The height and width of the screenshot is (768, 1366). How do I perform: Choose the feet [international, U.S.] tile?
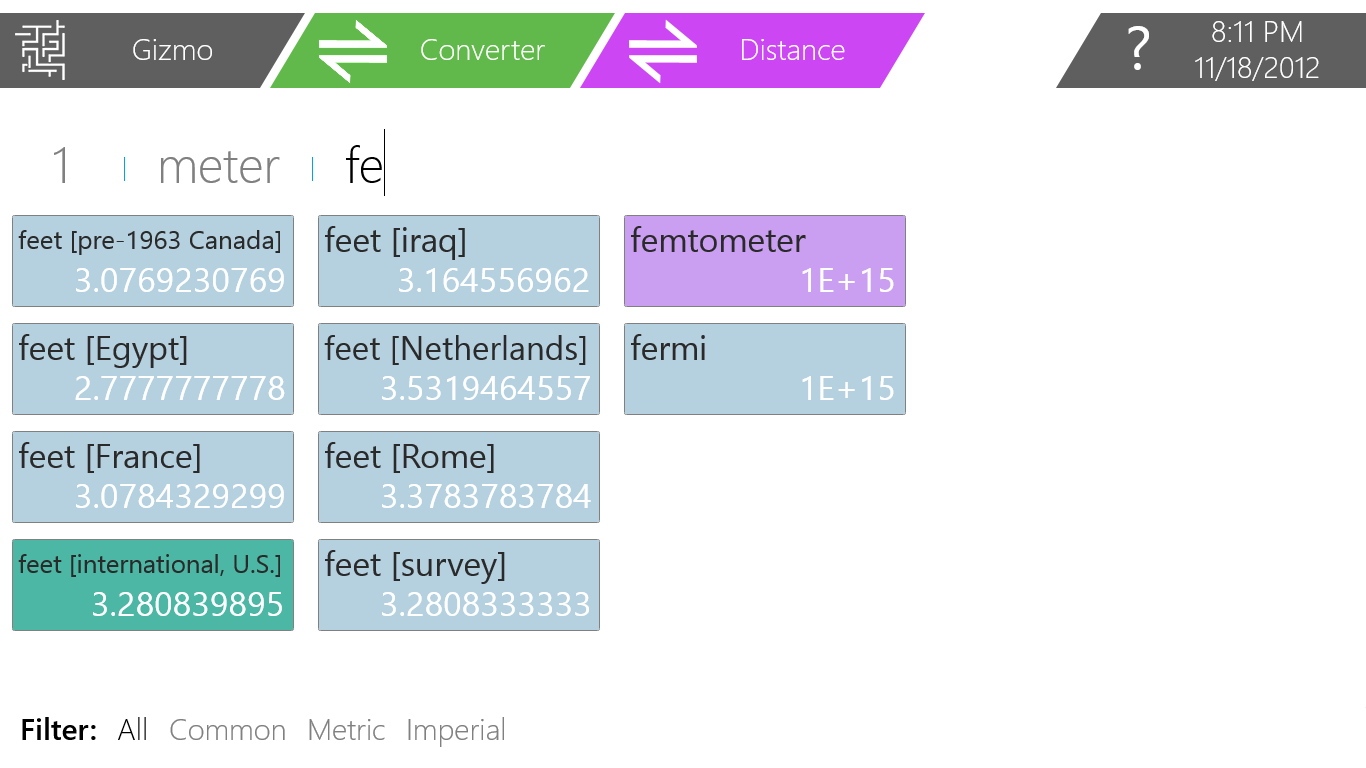coord(153,585)
